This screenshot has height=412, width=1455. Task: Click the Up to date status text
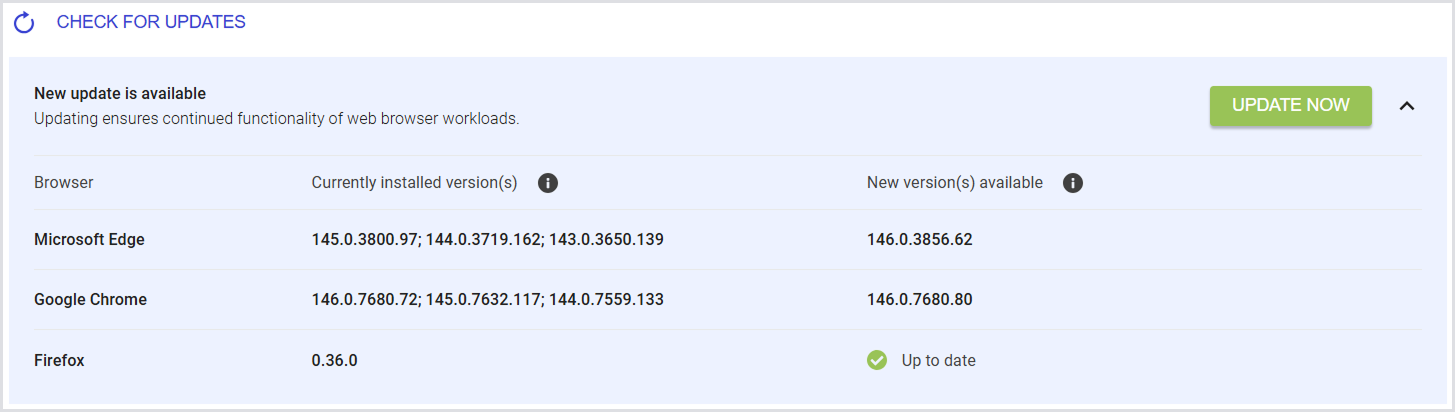[x=938, y=360]
